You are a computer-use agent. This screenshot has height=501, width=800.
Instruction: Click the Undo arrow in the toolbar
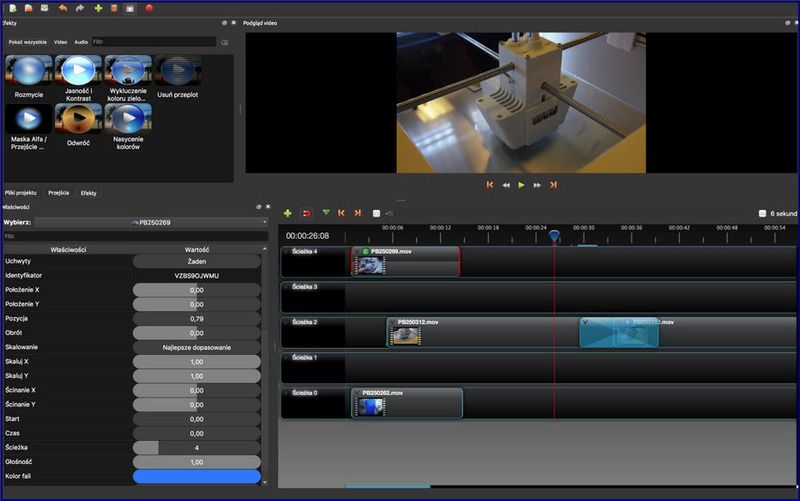coord(63,8)
